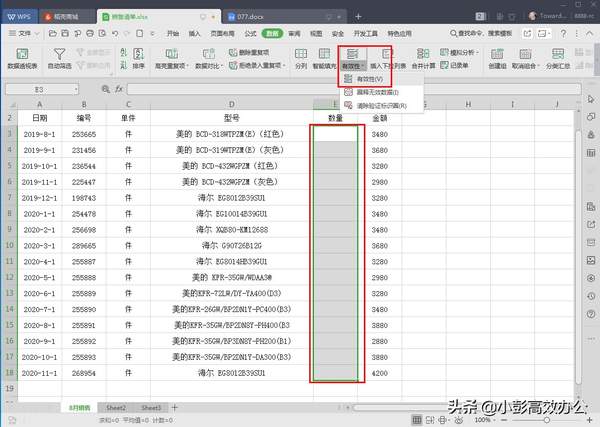Click the 智能填充 smart fill icon

coord(326,55)
